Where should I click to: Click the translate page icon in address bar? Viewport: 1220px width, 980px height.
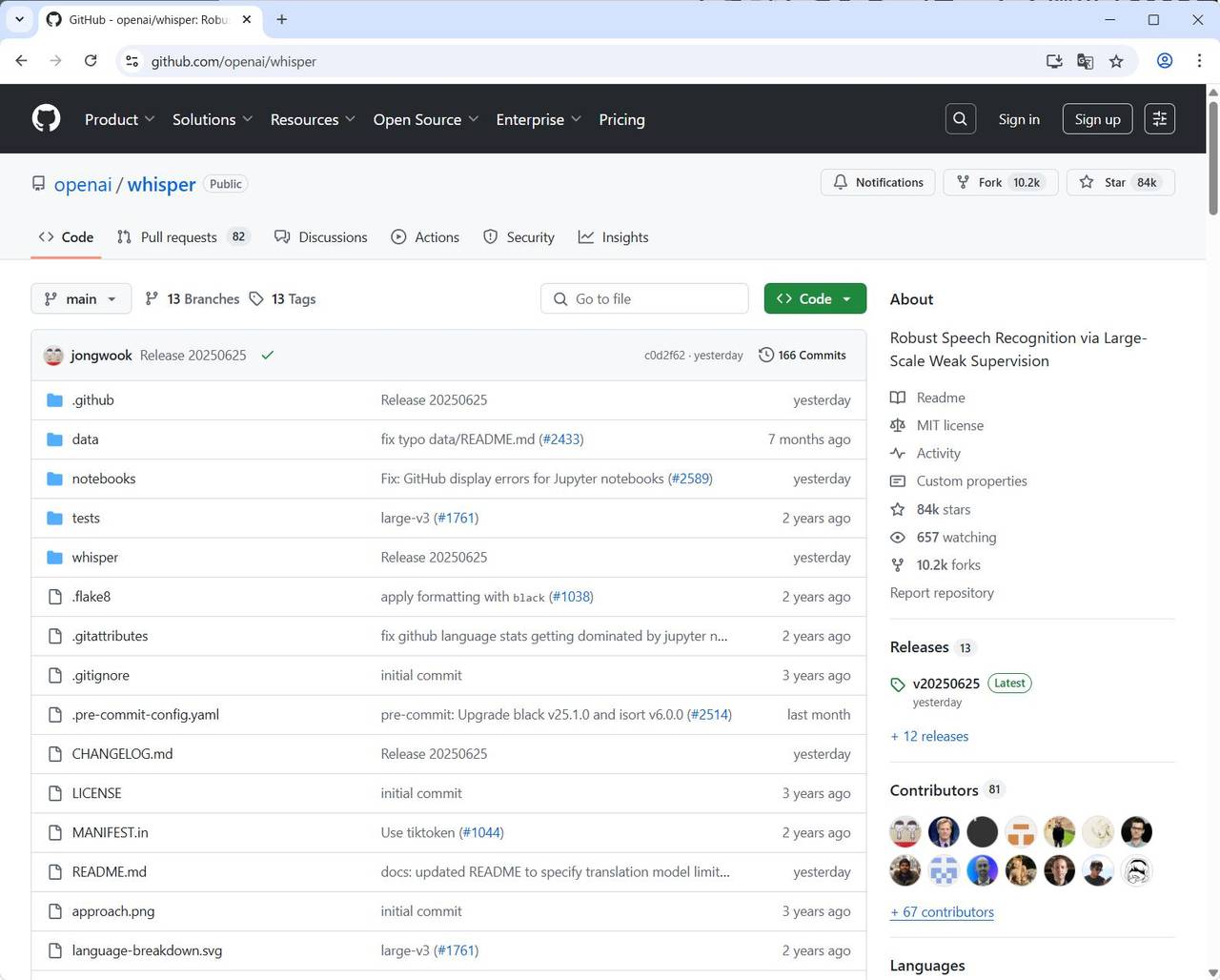coord(1085,61)
